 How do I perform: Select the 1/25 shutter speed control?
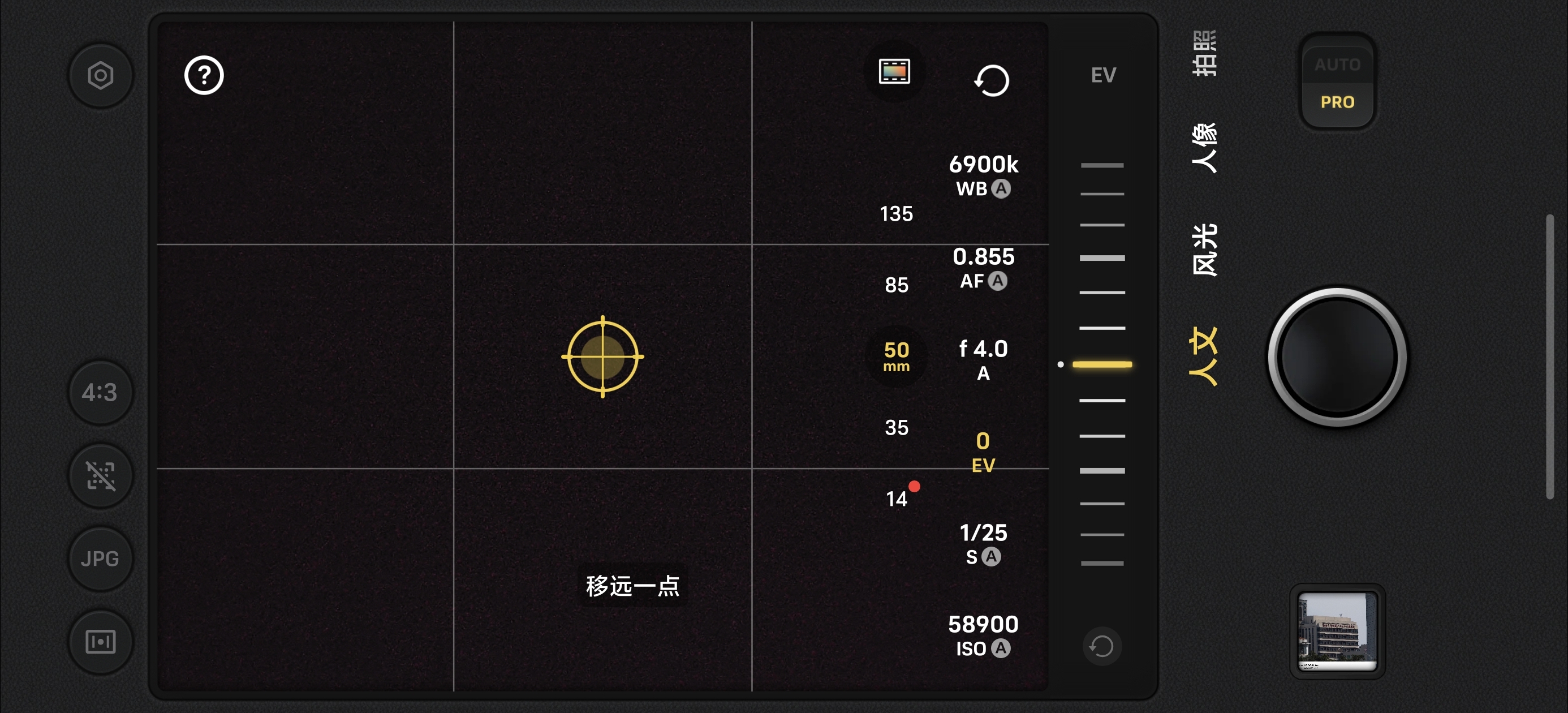click(x=983, y=544)
